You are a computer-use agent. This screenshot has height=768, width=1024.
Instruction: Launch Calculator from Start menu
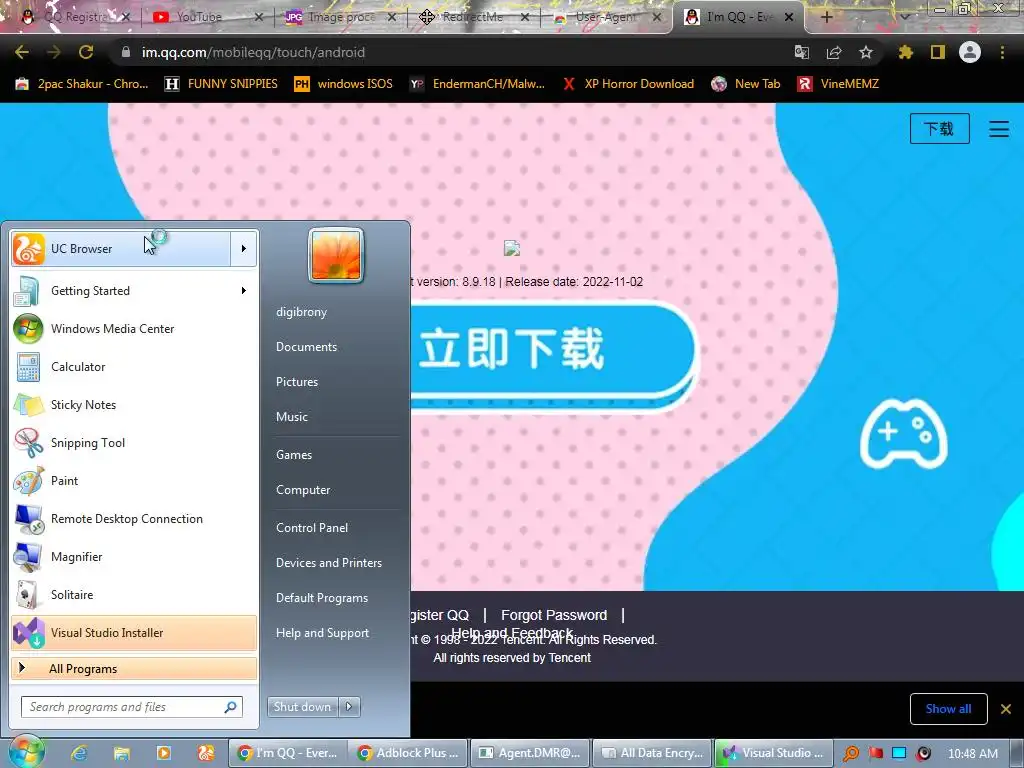(134, 366)
